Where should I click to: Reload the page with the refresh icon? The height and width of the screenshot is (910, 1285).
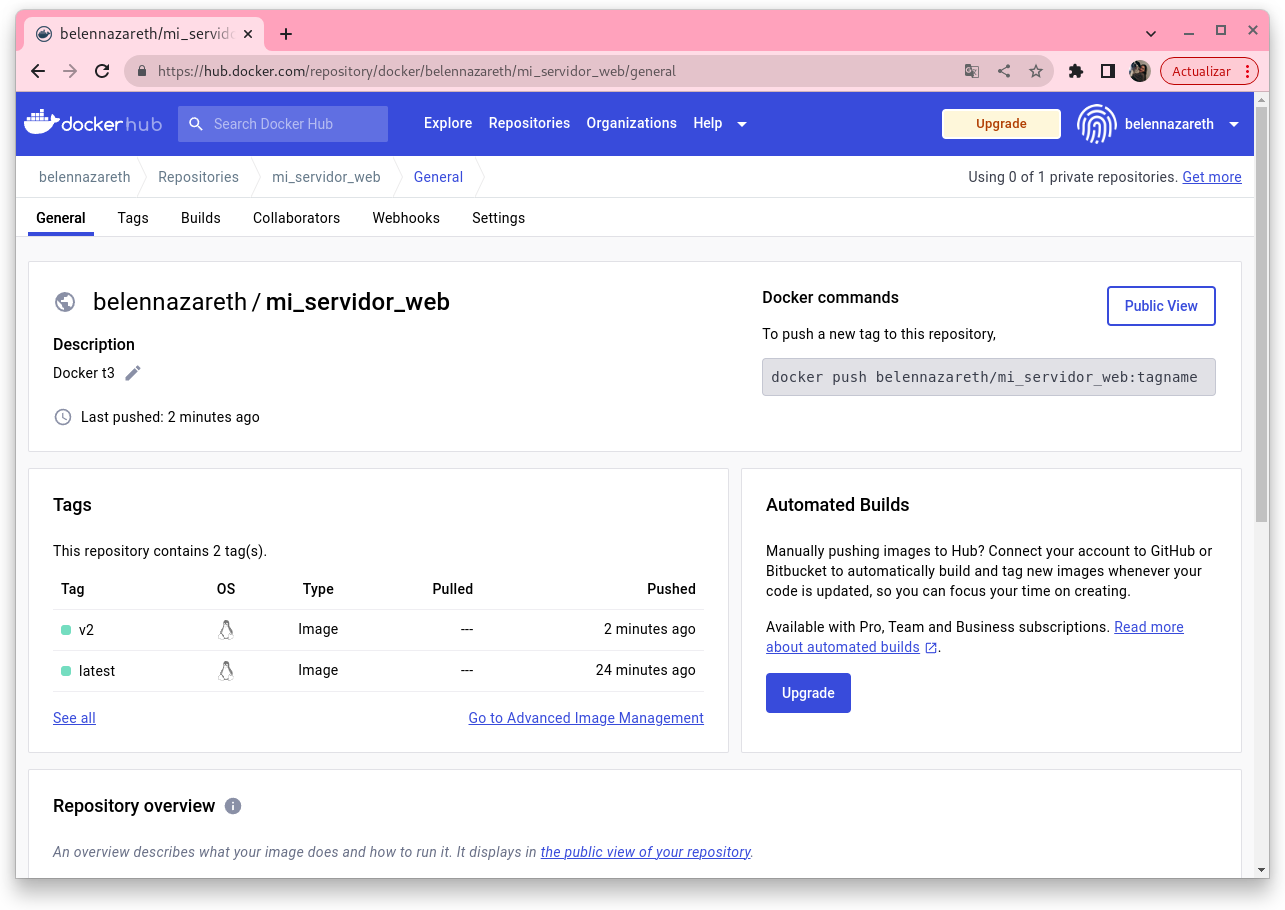point(101,71)
